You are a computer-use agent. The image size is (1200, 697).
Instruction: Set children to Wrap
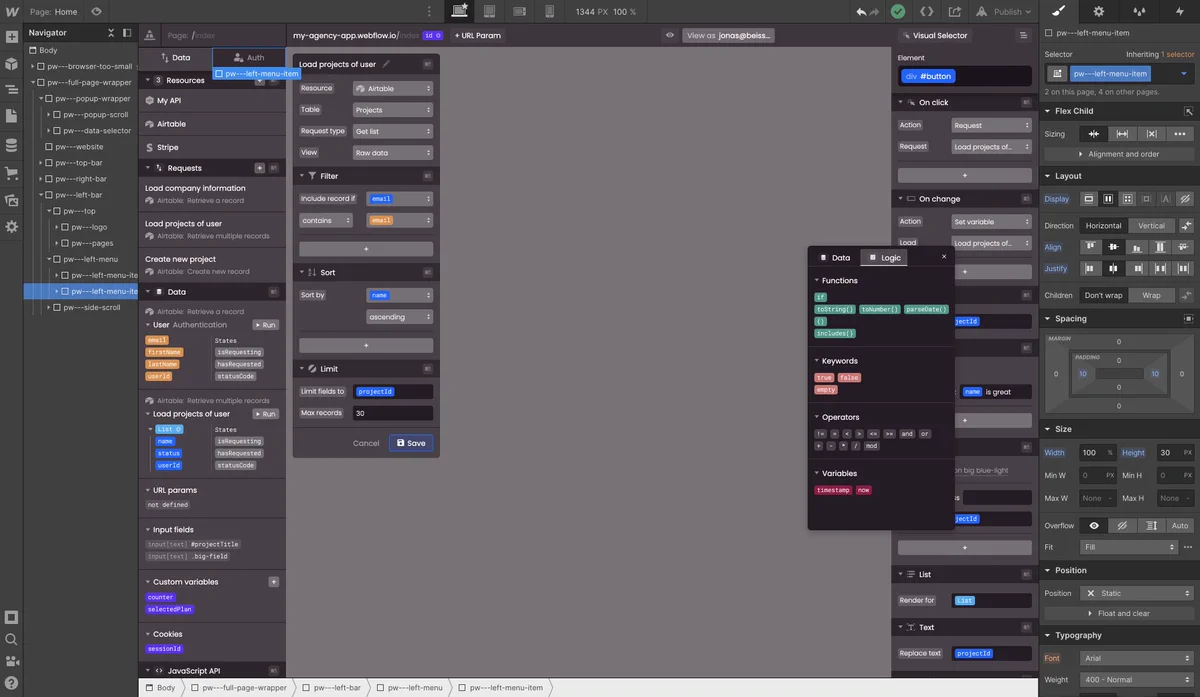[1152, 295]
